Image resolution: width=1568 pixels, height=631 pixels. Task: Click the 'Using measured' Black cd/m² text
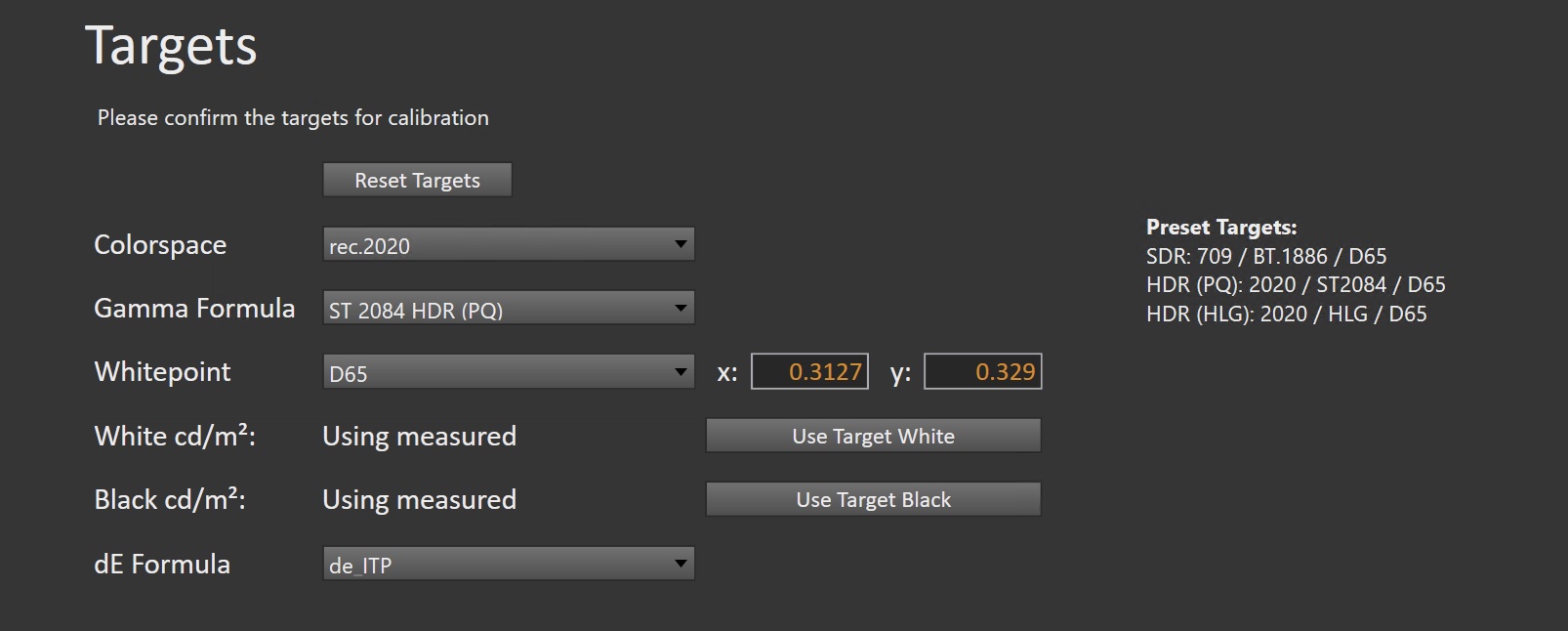pos(419,499)
